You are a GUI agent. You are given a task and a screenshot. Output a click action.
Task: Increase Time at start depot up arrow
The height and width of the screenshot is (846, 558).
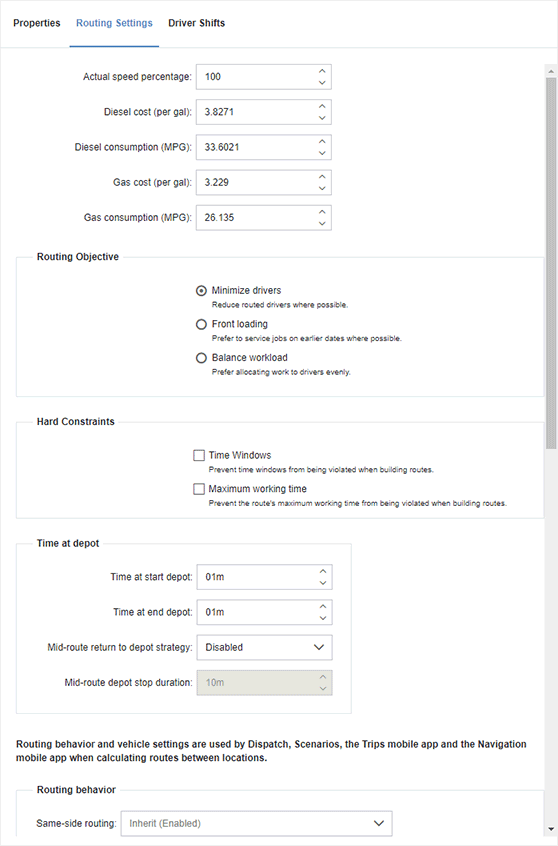(323, 571)
